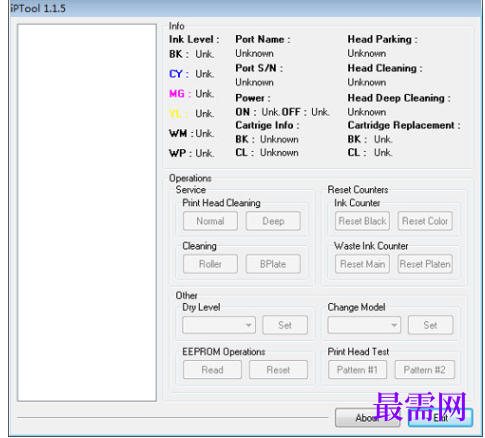
Task: Click the 'Port S/N :' label
Action: point(259,68)
